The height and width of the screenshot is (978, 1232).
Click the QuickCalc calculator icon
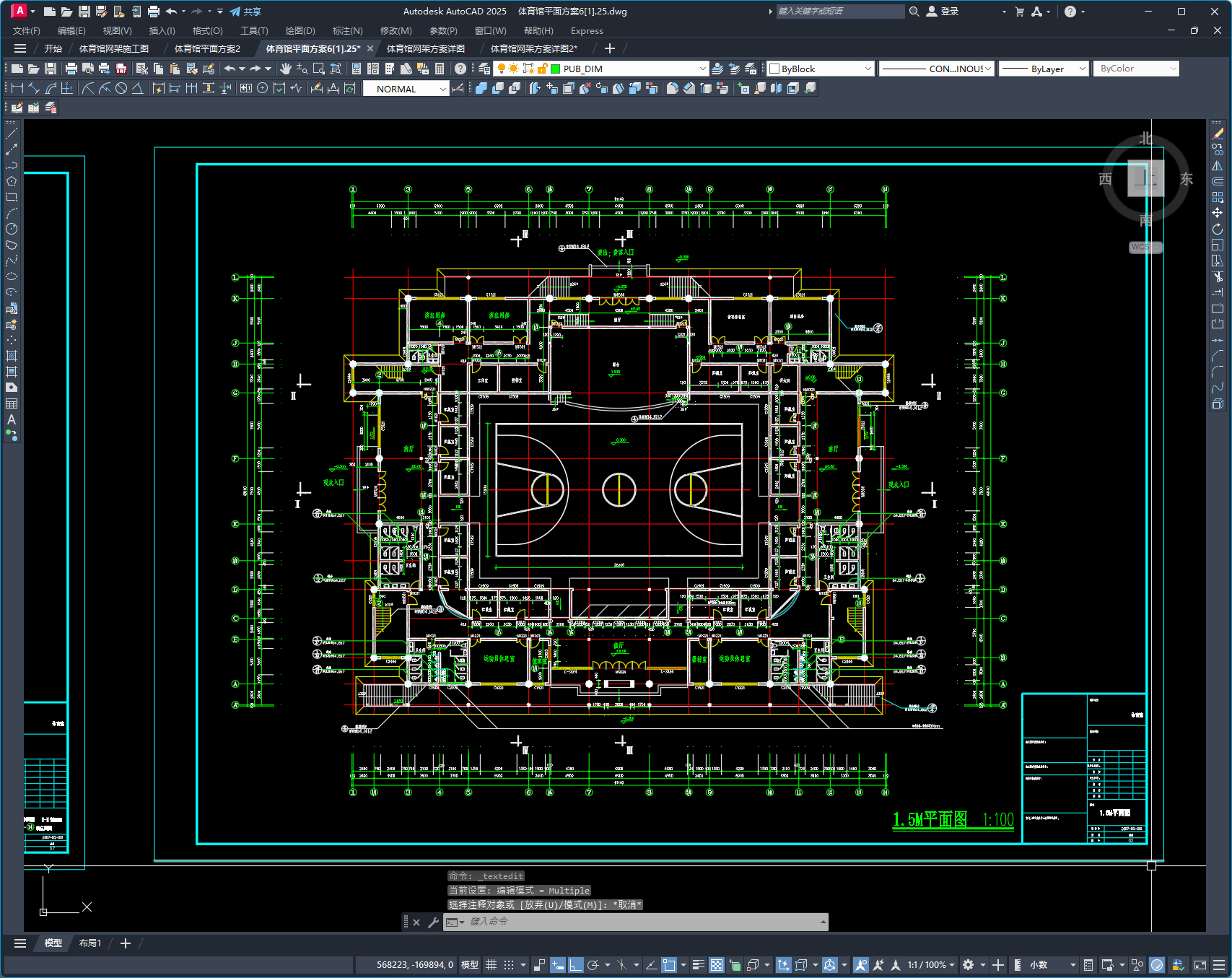(x=440, y=69)
